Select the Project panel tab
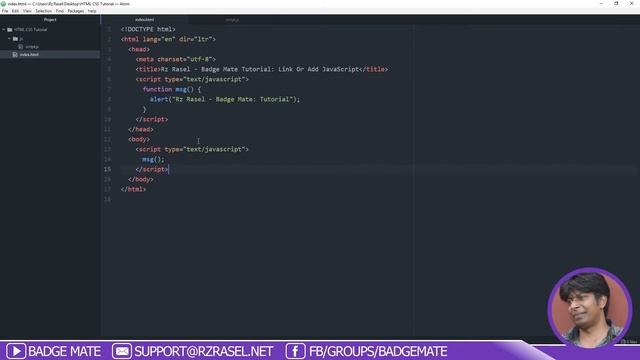 50,20
